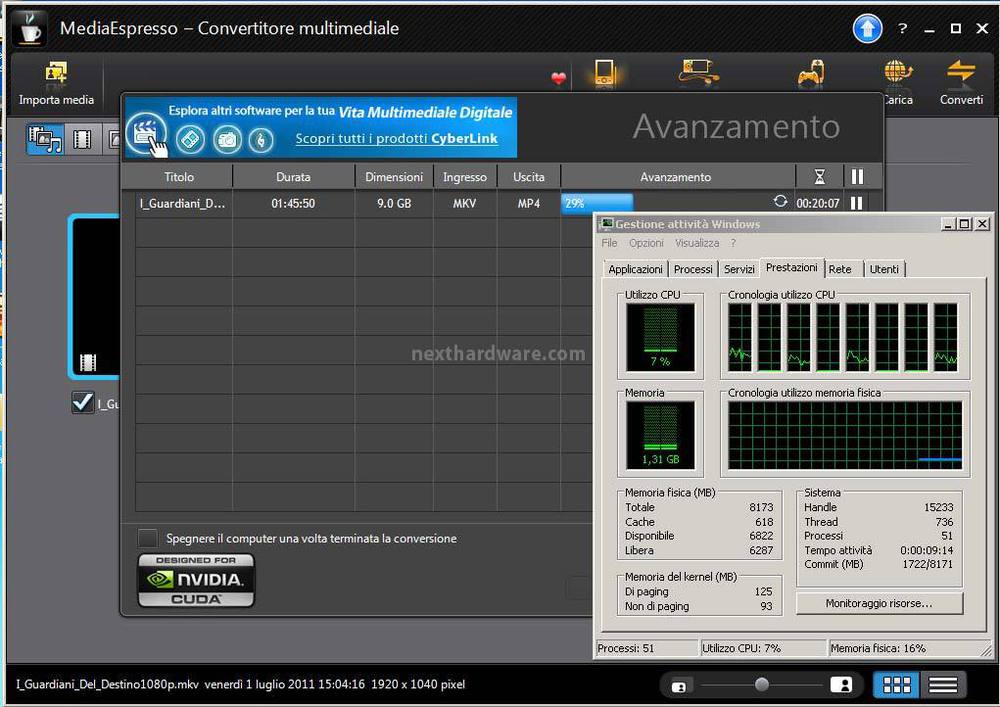
Task: Click the 29% conversion progress bar
Action: [x=597, y=203]
